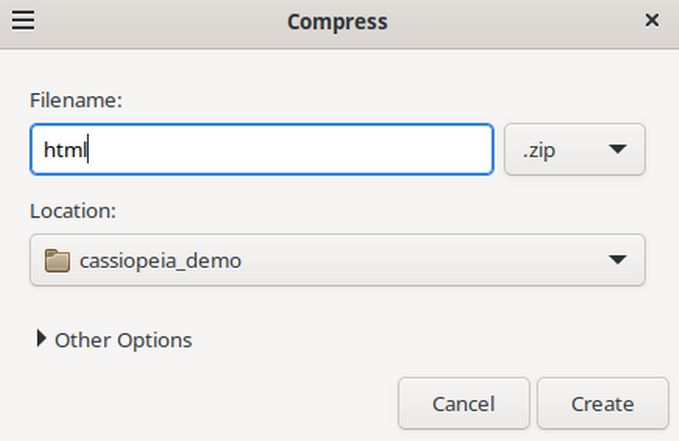Select the "cassiopeia_demo" folder name text
The image size is (679, 441).
pyautogui.click(x=160, y=261)
